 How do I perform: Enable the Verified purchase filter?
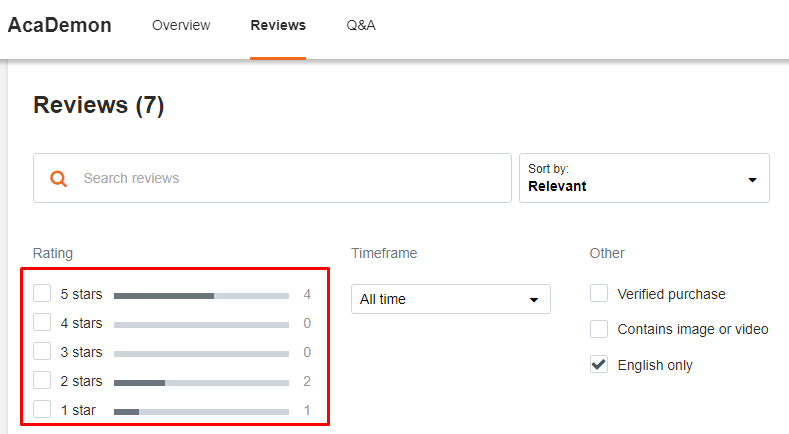(599, 293)
